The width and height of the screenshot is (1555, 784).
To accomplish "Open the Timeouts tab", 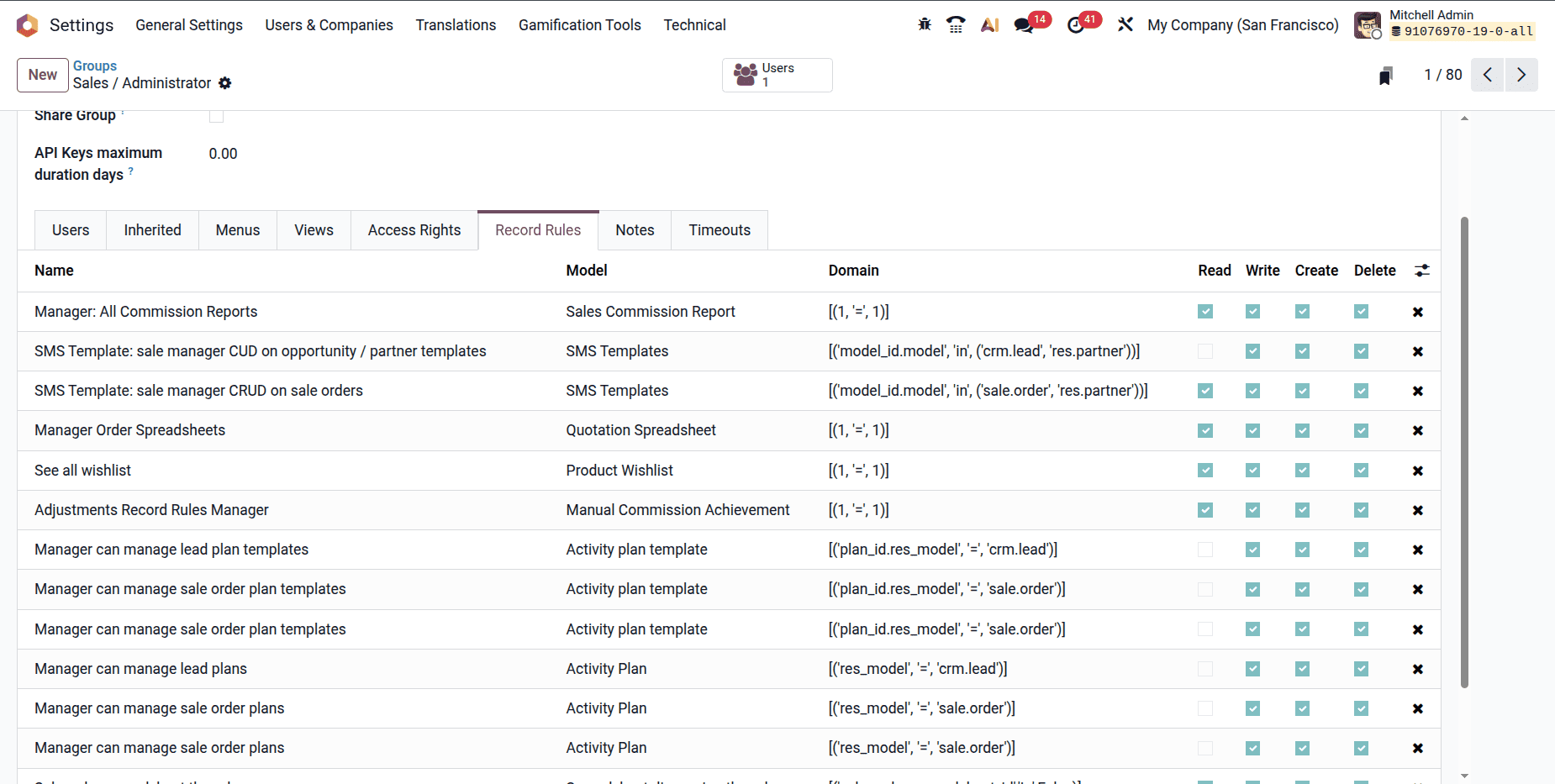I will 719,229.
